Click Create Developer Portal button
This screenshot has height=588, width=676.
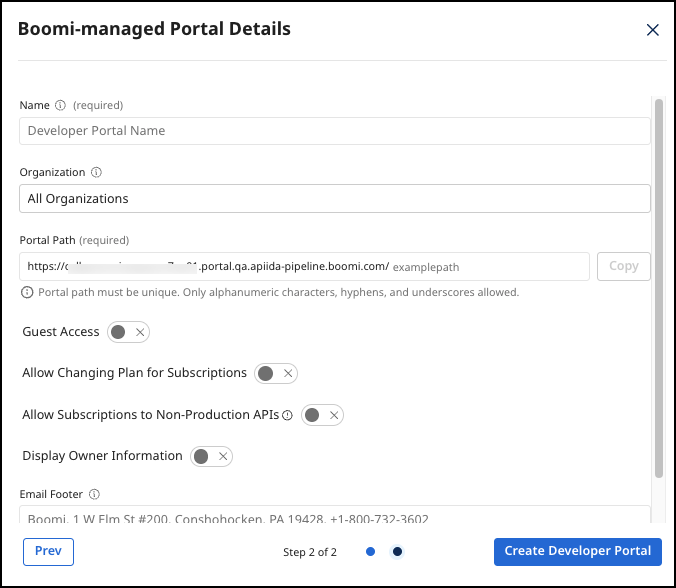(577, 551)
